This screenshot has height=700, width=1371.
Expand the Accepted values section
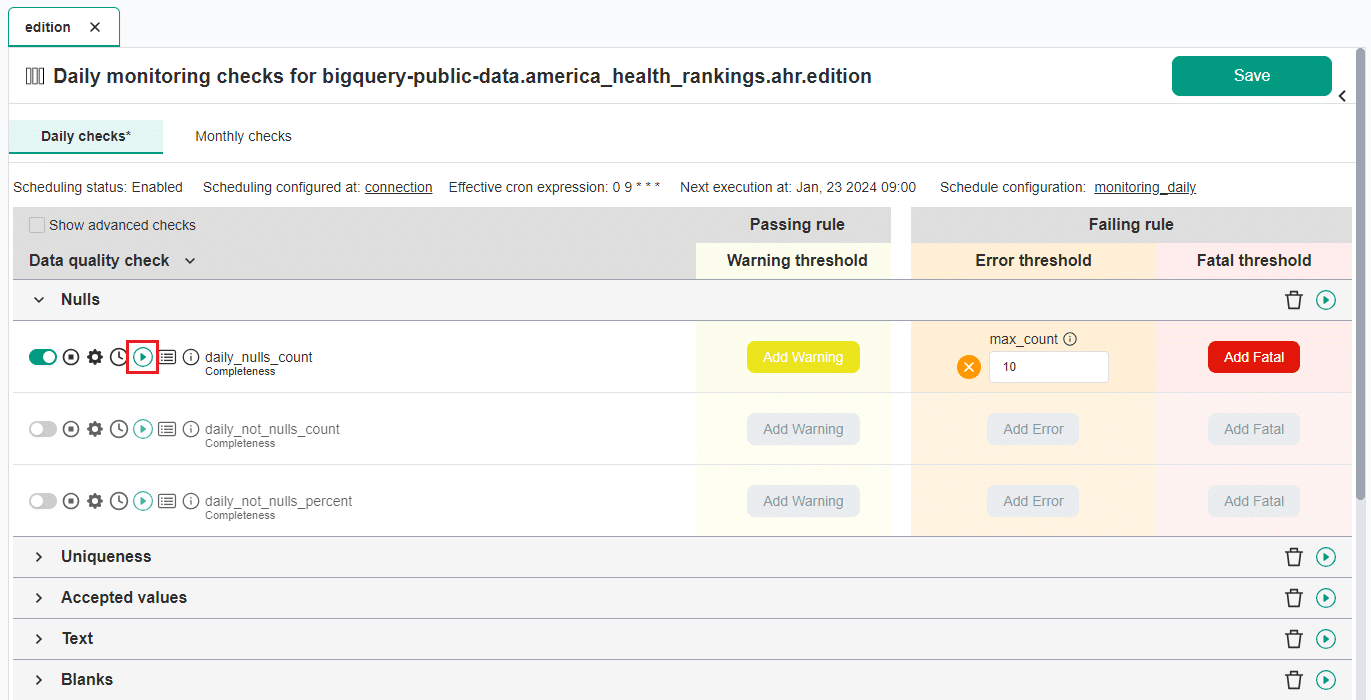click(x=38, y=597)
